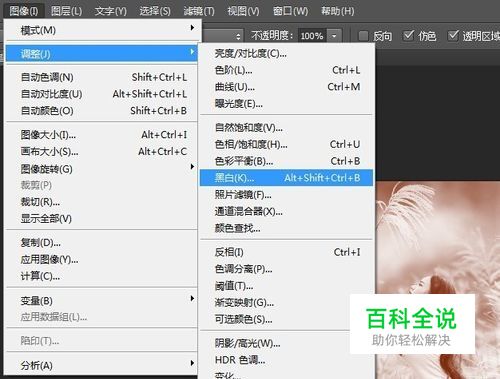The image size is (500, 379).
Task: Expand the 调整(J) submenu
Action: (102, 53)
